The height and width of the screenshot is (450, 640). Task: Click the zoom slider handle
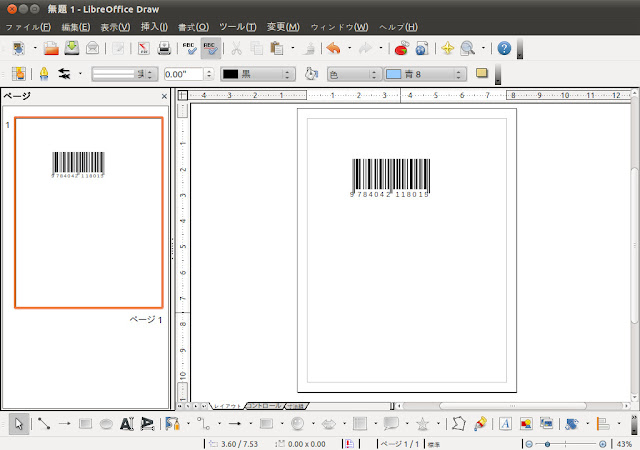coord(547,444)
